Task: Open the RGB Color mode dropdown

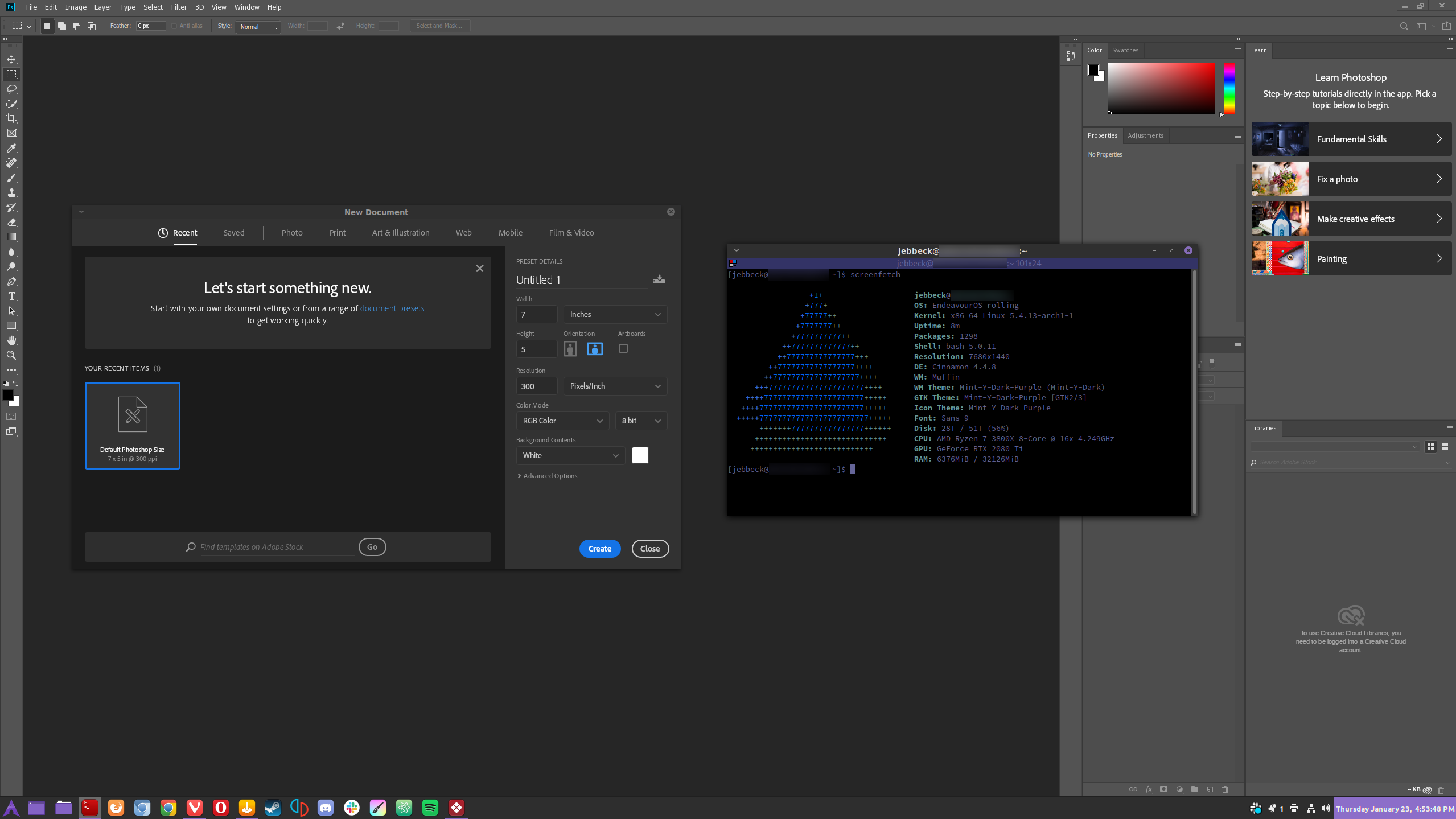Action: click(x=562, y=421)
